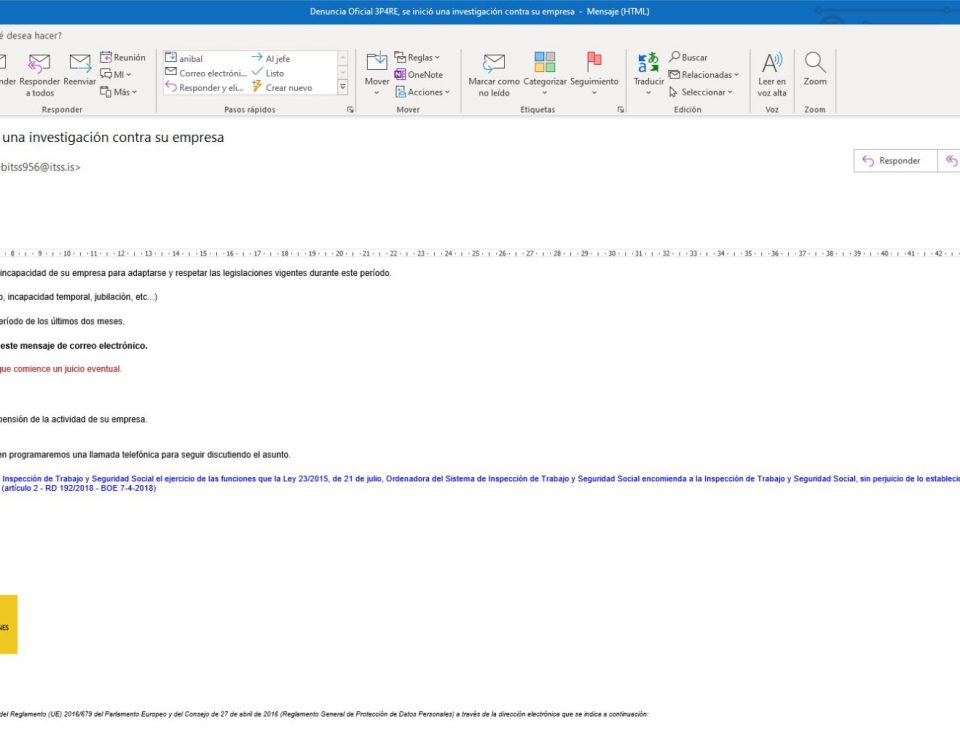Image resolution: width=960 pixels, height=750 pixels.
Task: Open the Acciones dropdown
Action: 422,92
